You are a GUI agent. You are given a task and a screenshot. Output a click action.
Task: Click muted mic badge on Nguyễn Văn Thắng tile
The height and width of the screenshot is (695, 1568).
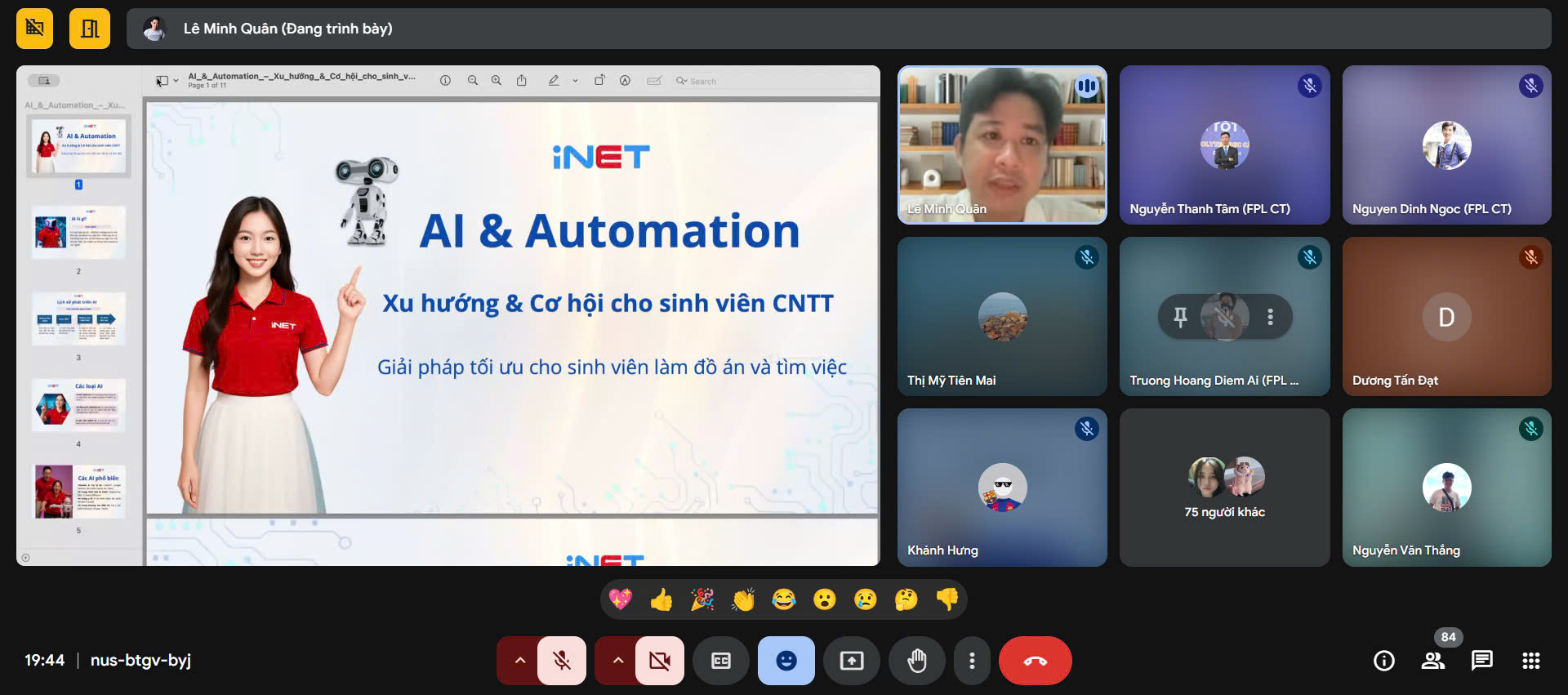[1531, 429]
